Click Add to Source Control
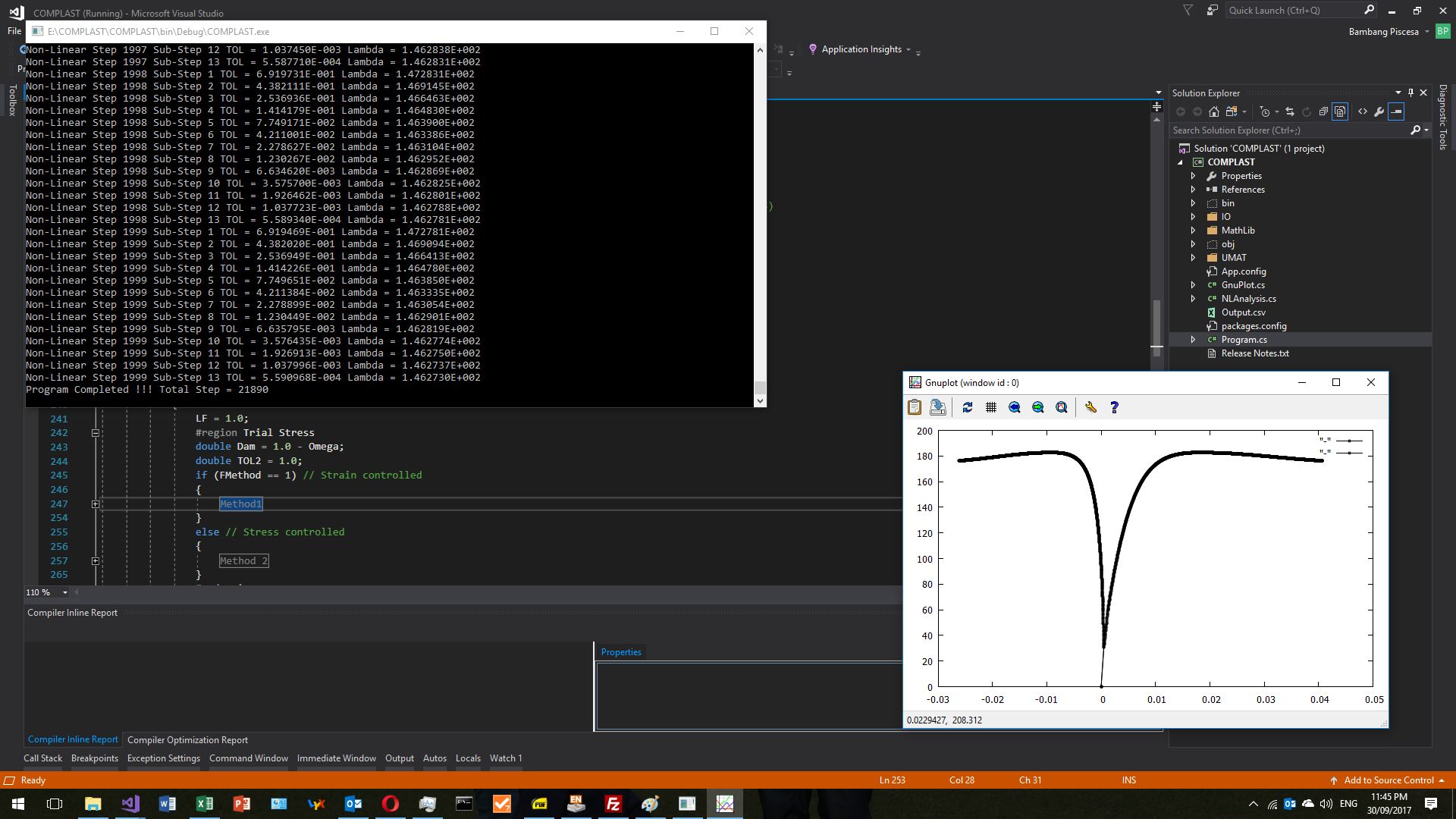 click(1389, 780)
